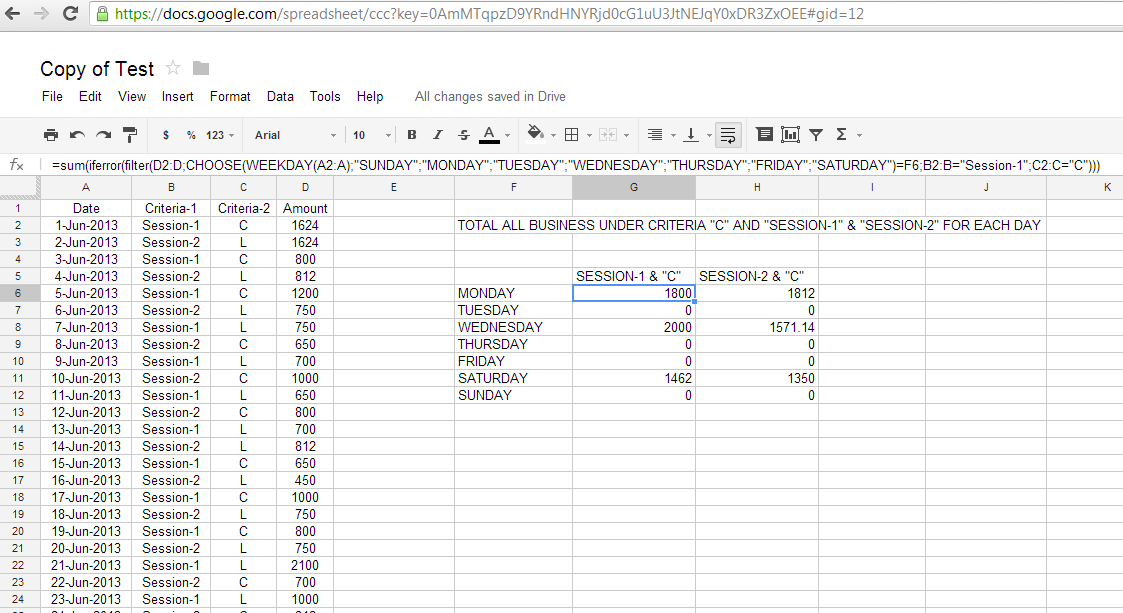Image resolution: width=1123 pixels, height=613 pixels.
Task: Star the Copy of Test spreadsheet
Action: click(x=172, y=68)
